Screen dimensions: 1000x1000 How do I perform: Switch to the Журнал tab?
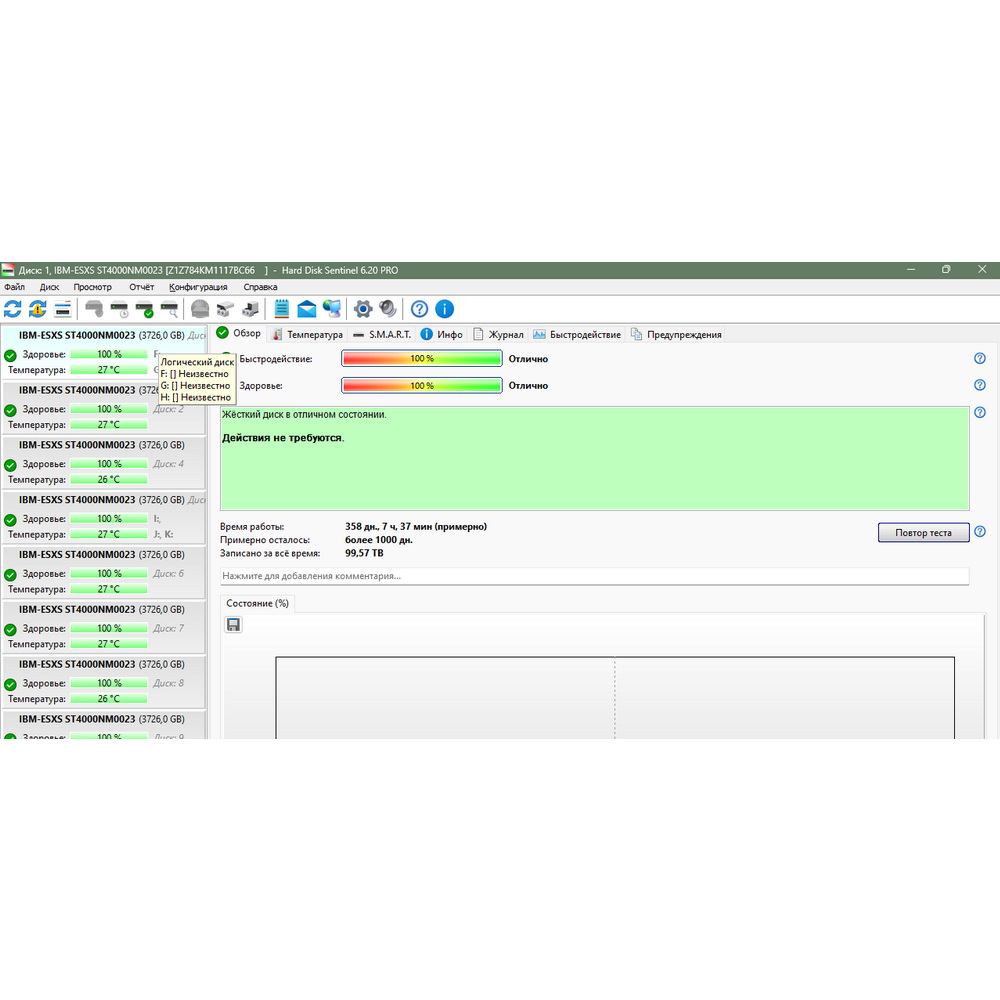coord(497,335)
